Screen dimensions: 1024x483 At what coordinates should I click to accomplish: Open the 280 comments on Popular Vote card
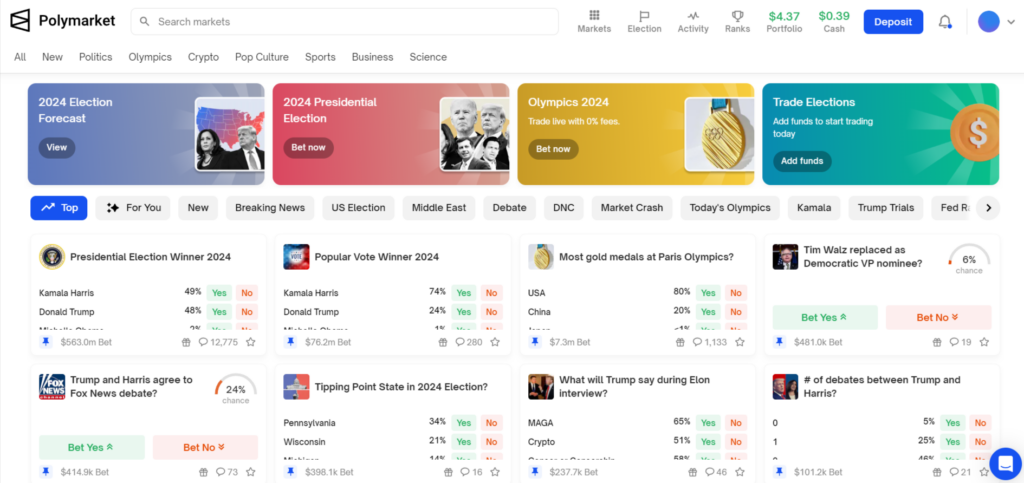tap(468, 342)
